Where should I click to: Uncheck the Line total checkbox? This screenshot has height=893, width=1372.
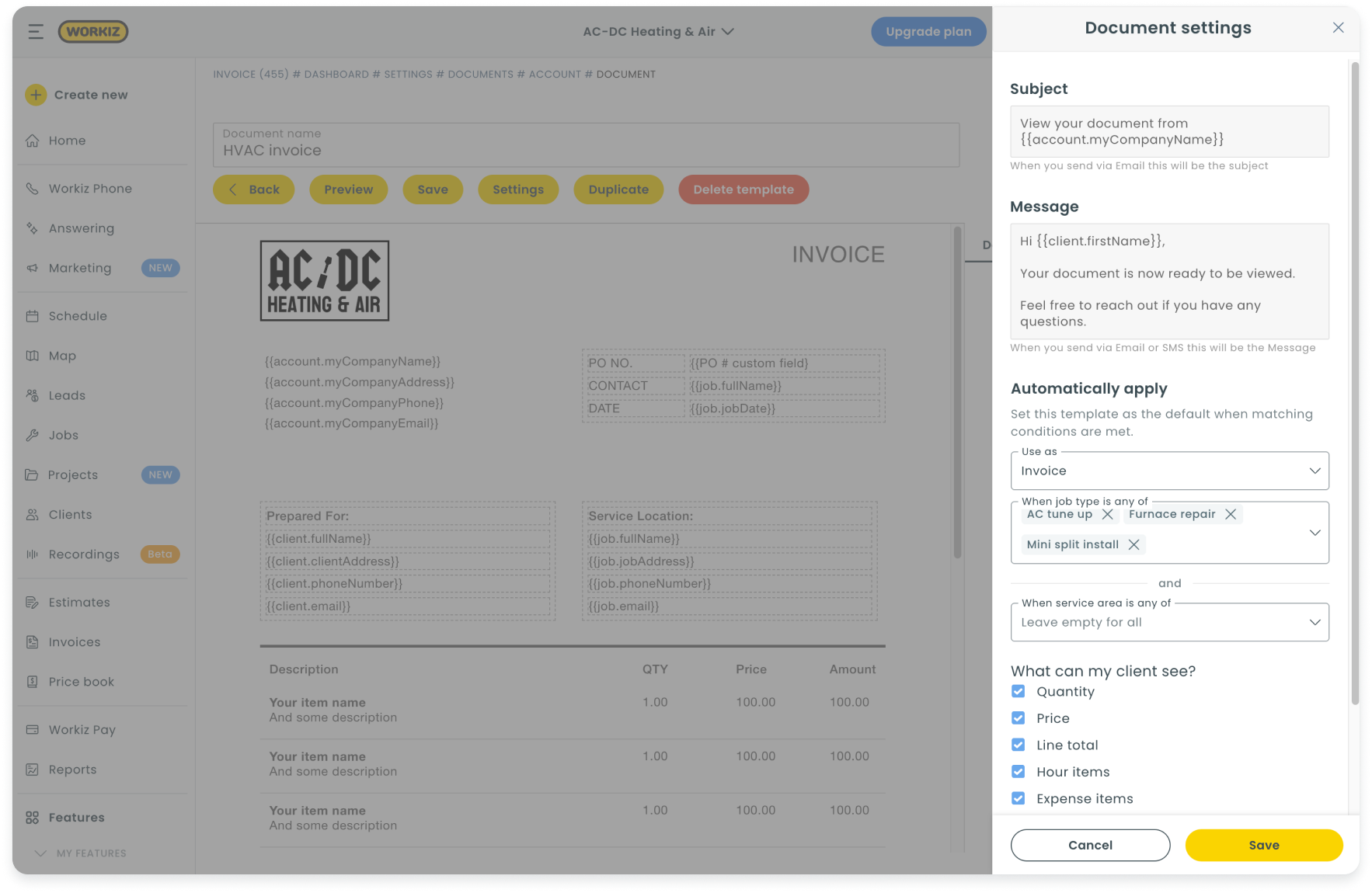click(x=1018, y=745)
